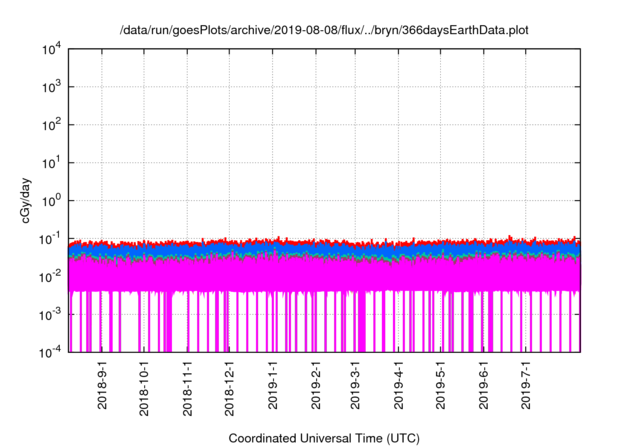Screen dimensions: 640x448
Task: Click the 2019-4-1 date tick label
Action: 398,385
